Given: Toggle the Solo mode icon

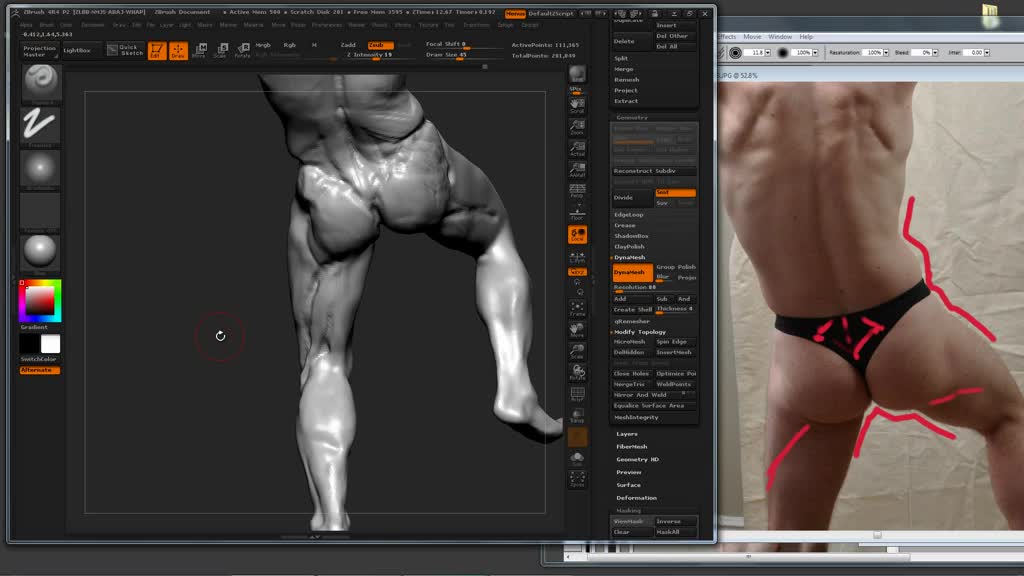Looking at the screenshot, I should 577,458.
